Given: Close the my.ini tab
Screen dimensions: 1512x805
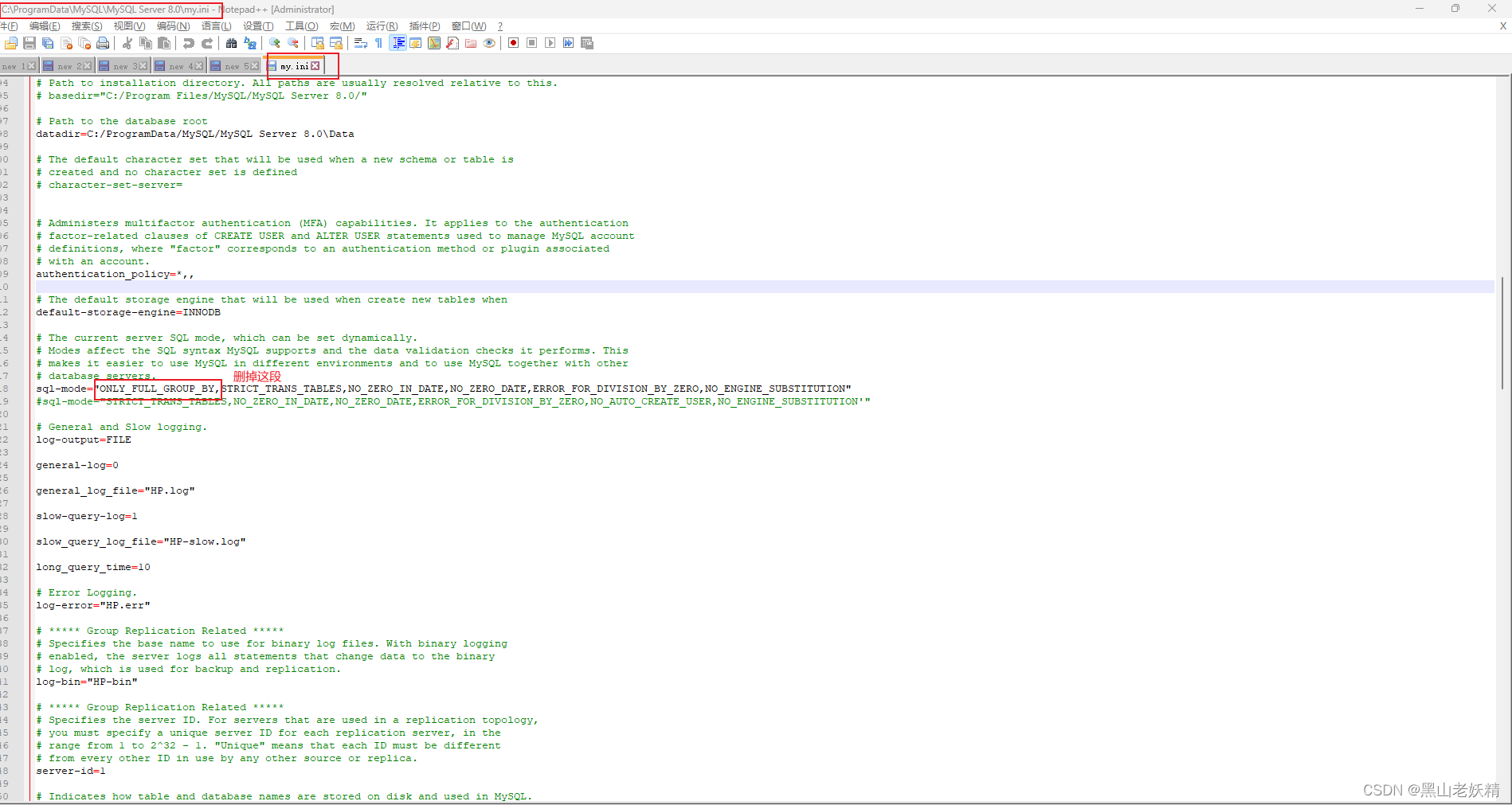Looking at the screenshot, I should pos(315,66).
